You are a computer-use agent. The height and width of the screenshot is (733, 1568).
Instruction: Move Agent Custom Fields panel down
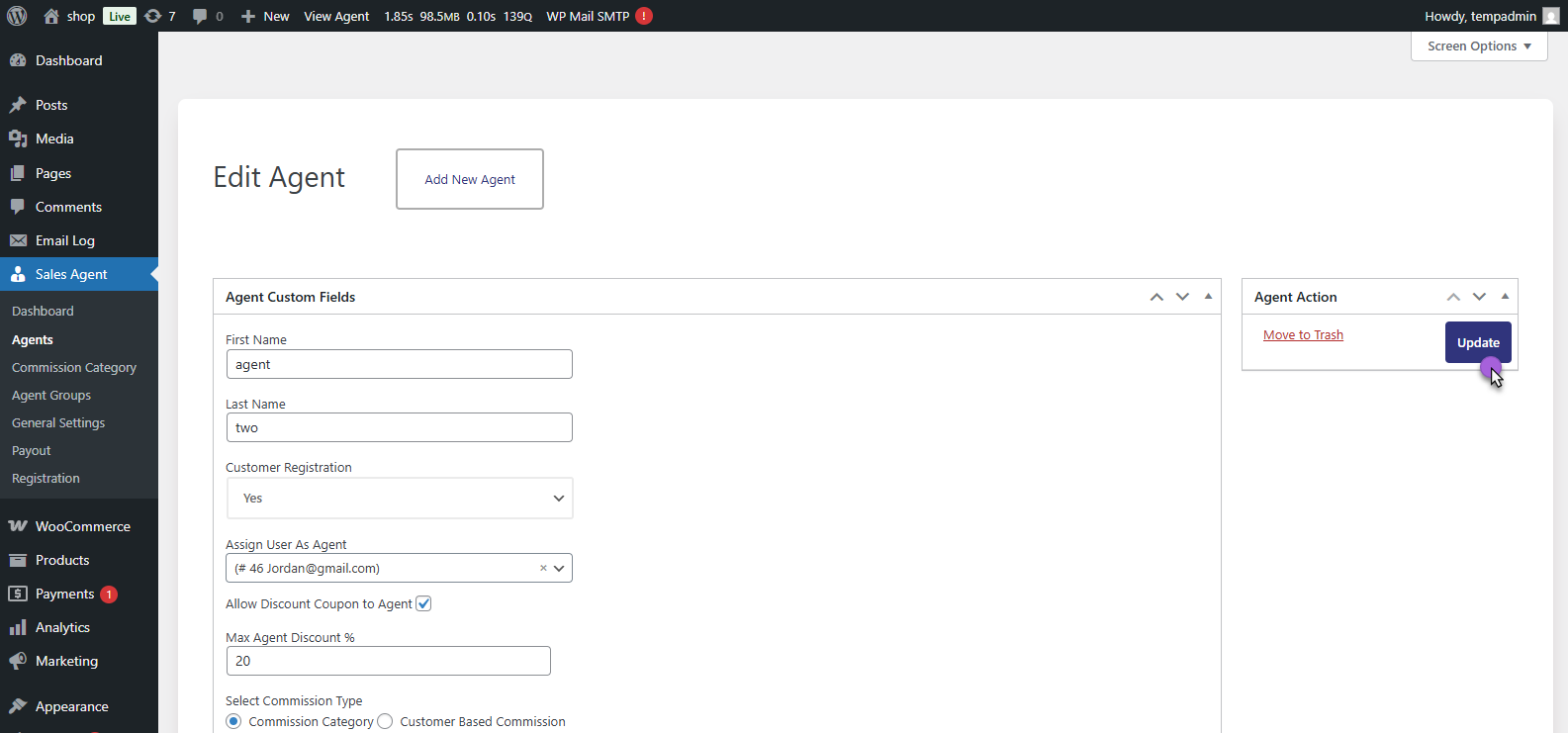(1182, 297)
